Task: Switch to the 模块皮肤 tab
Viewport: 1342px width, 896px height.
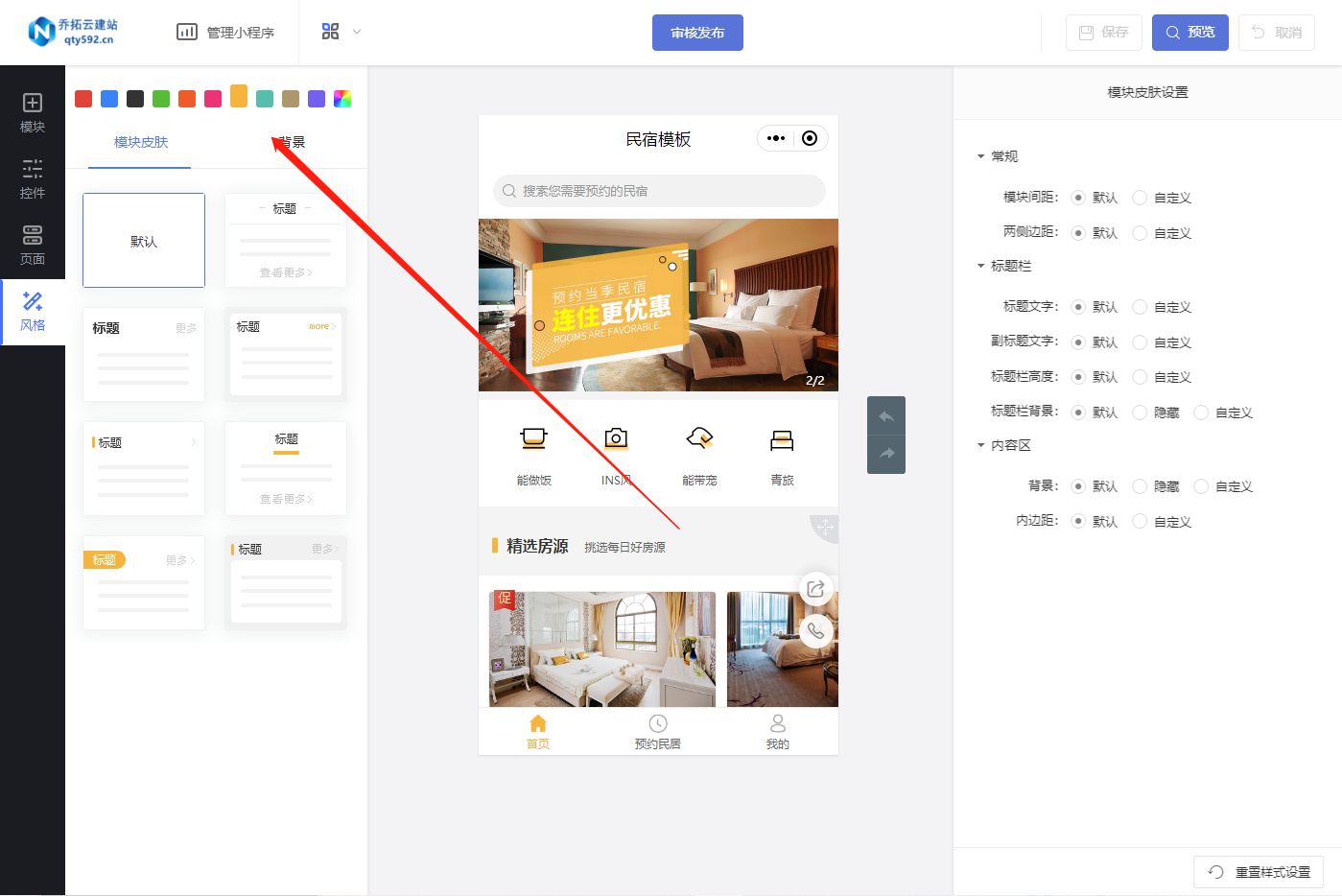Action: coord(140,141)
